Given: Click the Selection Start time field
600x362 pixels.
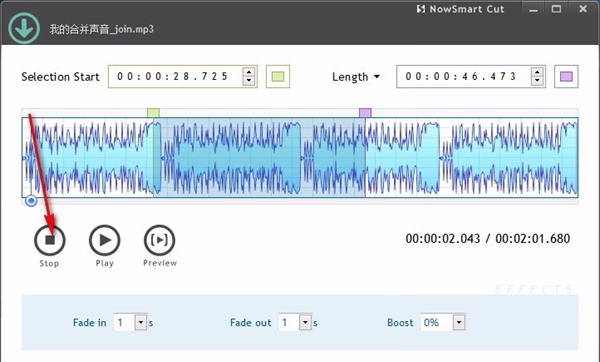Looking at the screenshot, I should coord(176,77).
